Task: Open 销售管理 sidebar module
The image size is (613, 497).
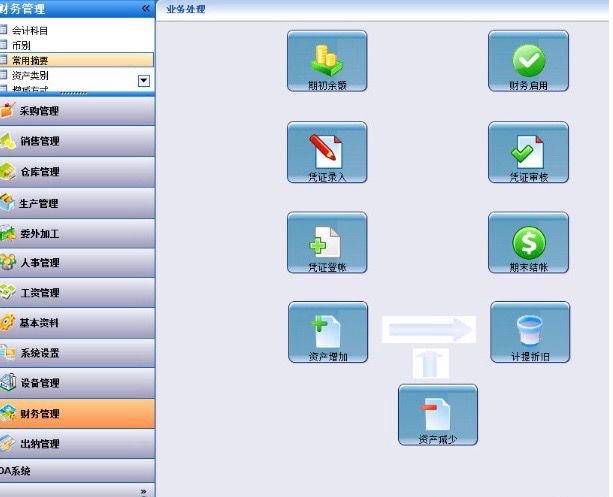Action: click(77, 141)
